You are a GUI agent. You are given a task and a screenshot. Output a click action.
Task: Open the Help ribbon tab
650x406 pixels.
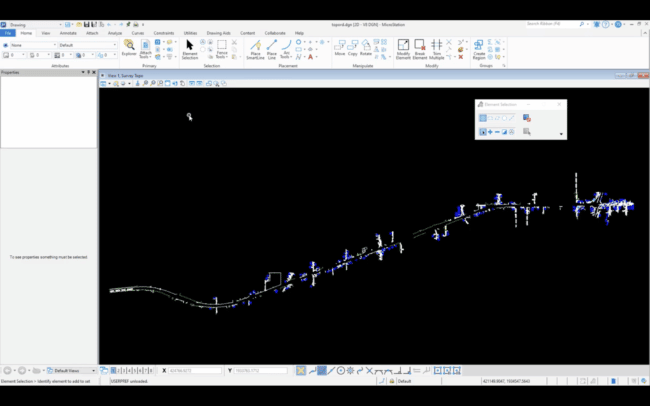point(299,33)
